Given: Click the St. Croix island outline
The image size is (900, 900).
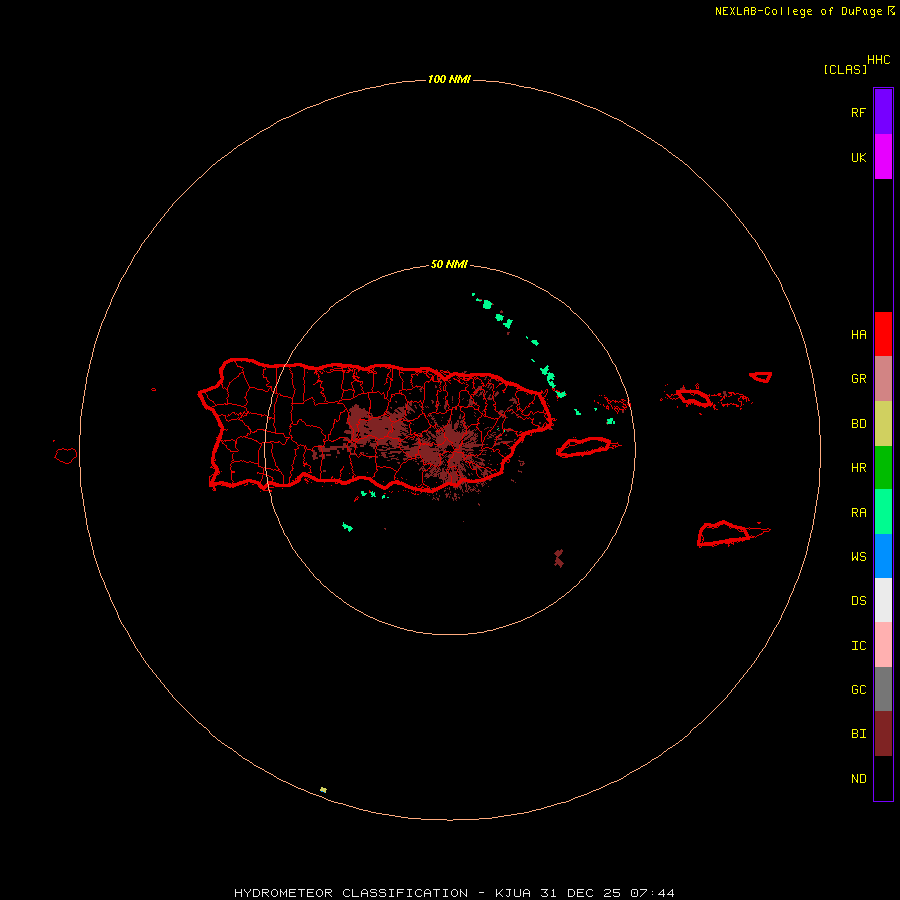Looking at the screenshot, I should (732, 534).
